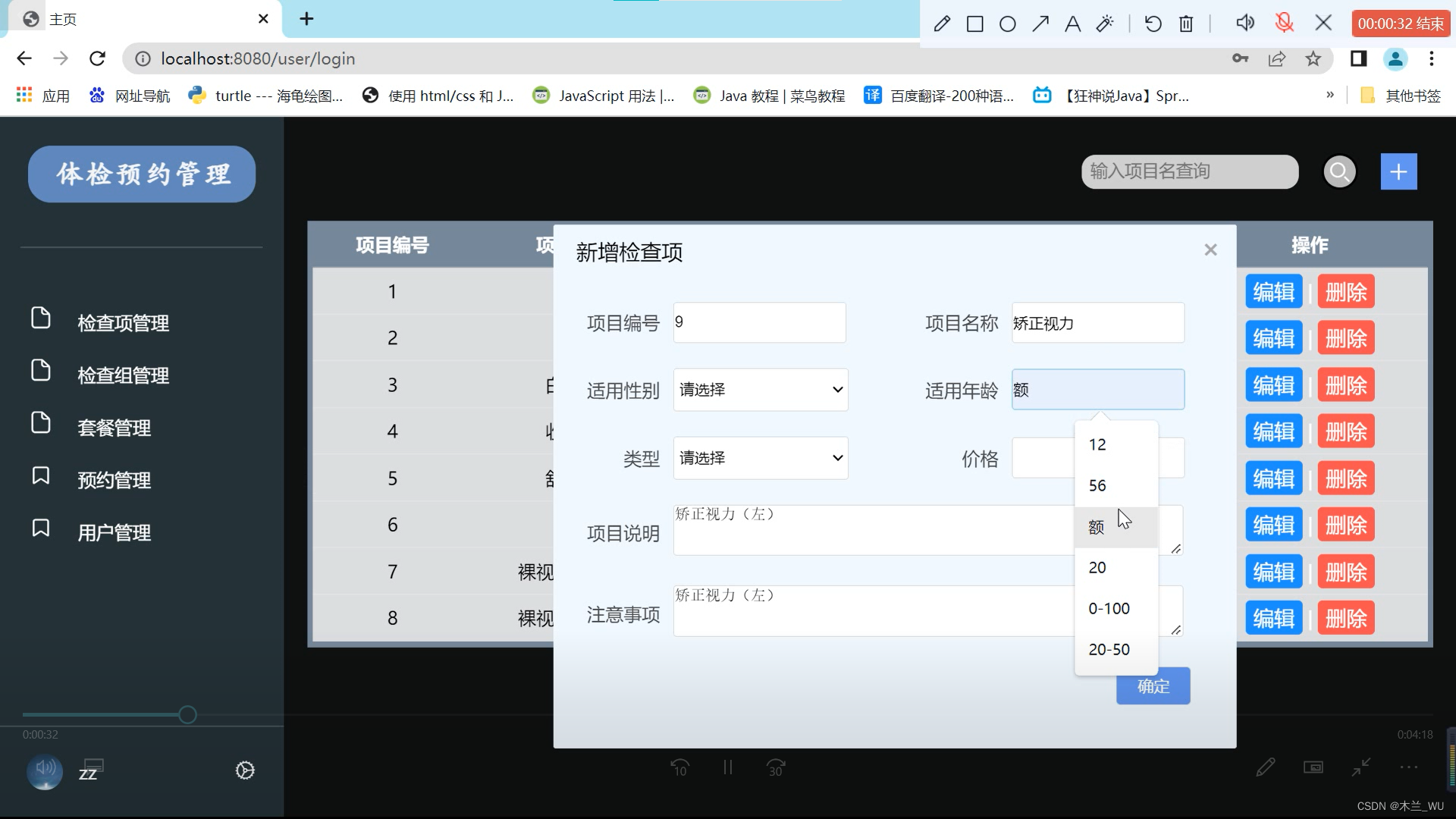
Task: Skip the video forward 30 seconds
Action: coord(776,768)
